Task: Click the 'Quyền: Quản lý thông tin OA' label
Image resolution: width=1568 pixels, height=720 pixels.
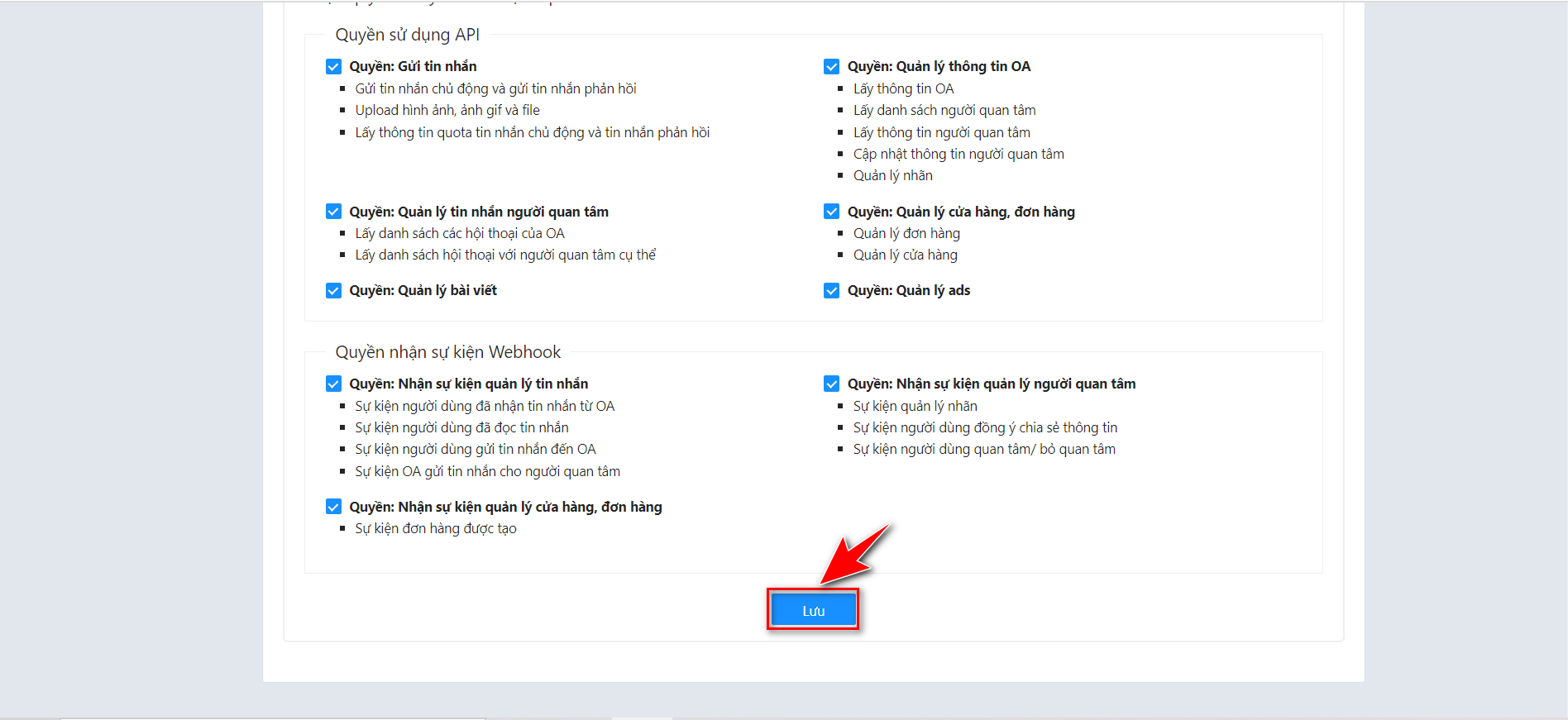Action: tap(939, 67)
